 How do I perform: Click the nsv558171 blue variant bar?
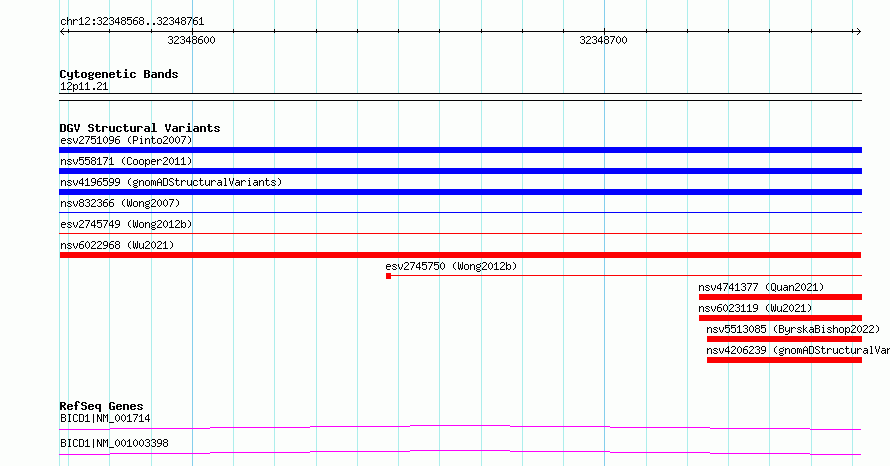click(x=460, y=171)
